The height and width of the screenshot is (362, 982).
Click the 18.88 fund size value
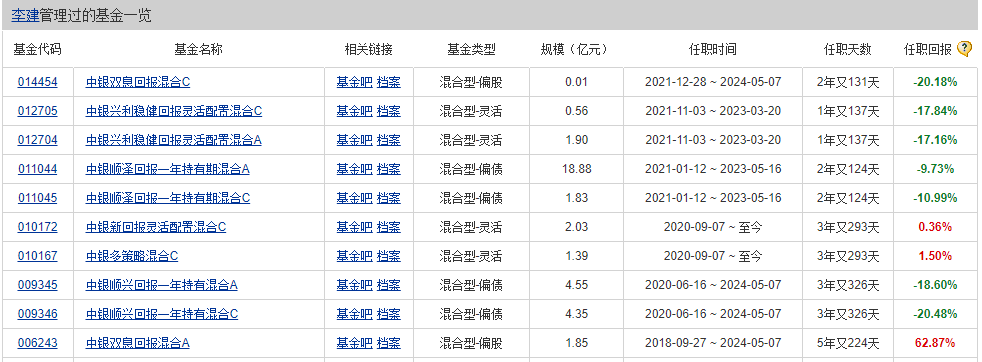click(x=576, y=169)
